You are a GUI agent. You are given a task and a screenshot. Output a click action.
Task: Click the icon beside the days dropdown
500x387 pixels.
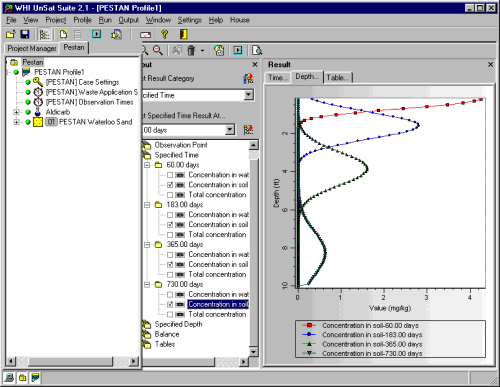pos(248,130)
